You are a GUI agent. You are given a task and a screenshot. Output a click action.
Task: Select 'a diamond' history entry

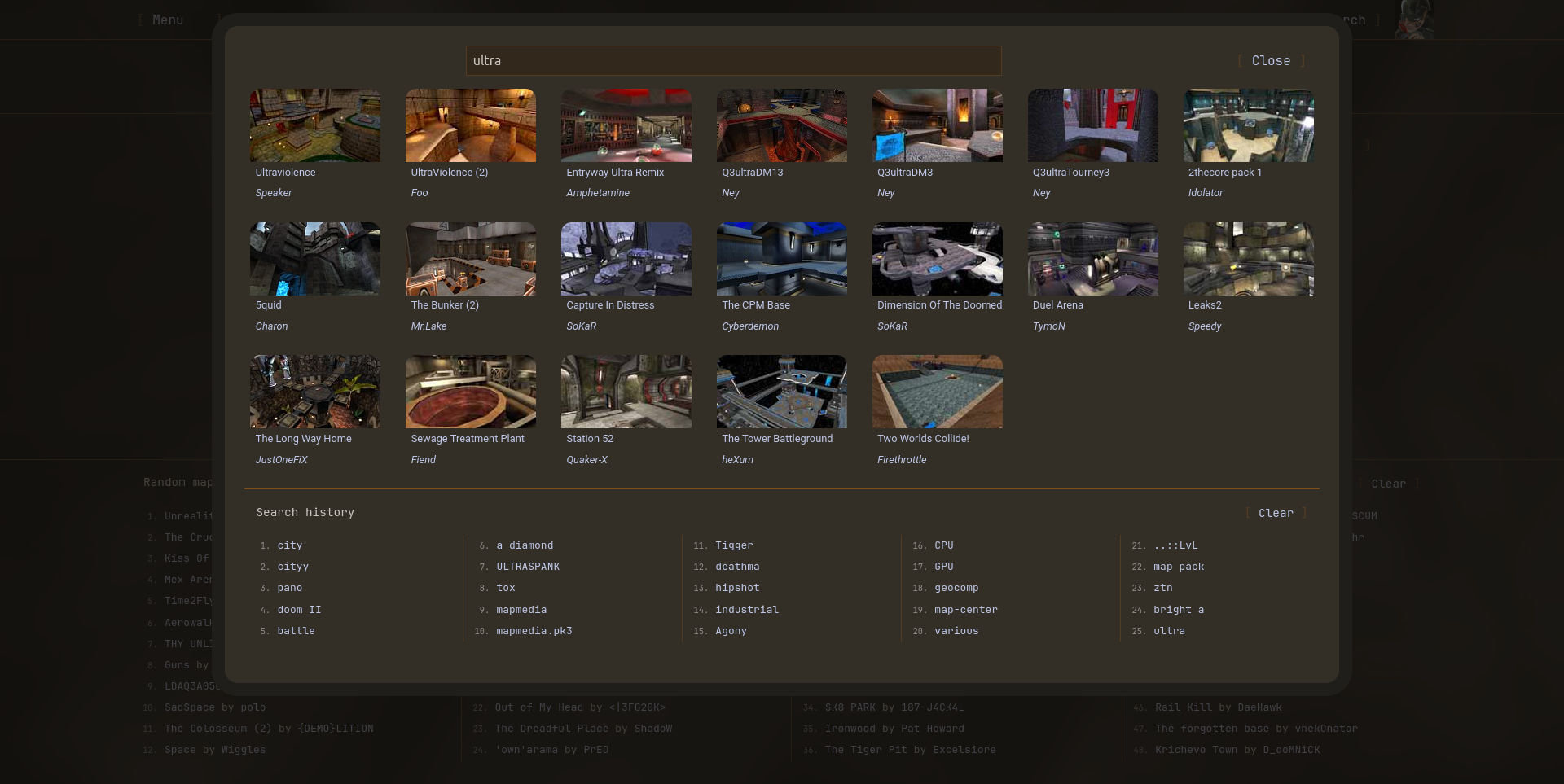[x=525, y=545]
